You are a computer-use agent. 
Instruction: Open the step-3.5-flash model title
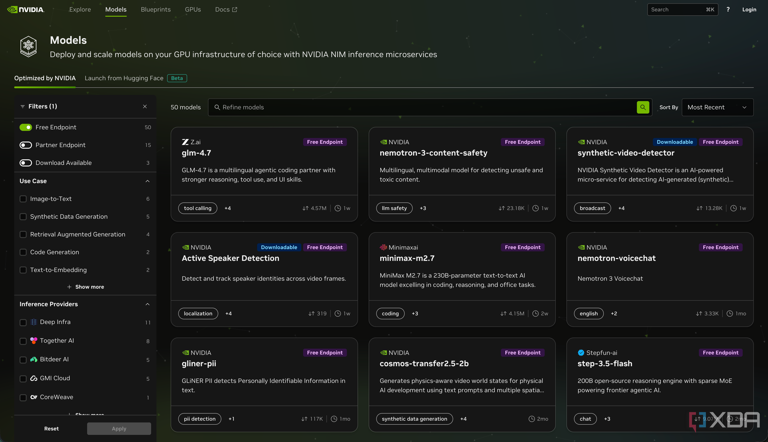pos(604,364)
